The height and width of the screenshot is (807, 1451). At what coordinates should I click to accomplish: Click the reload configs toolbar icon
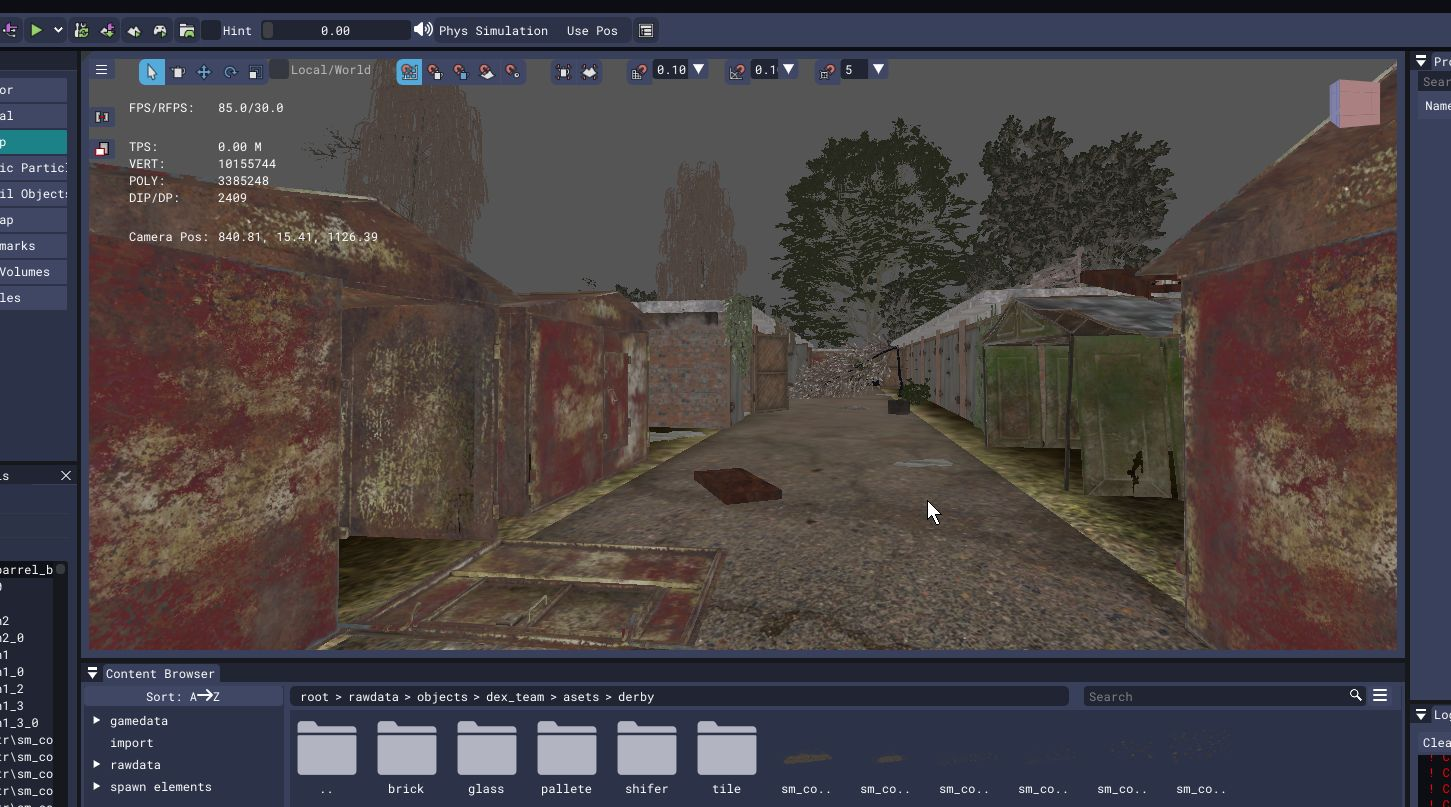(82, 30)
